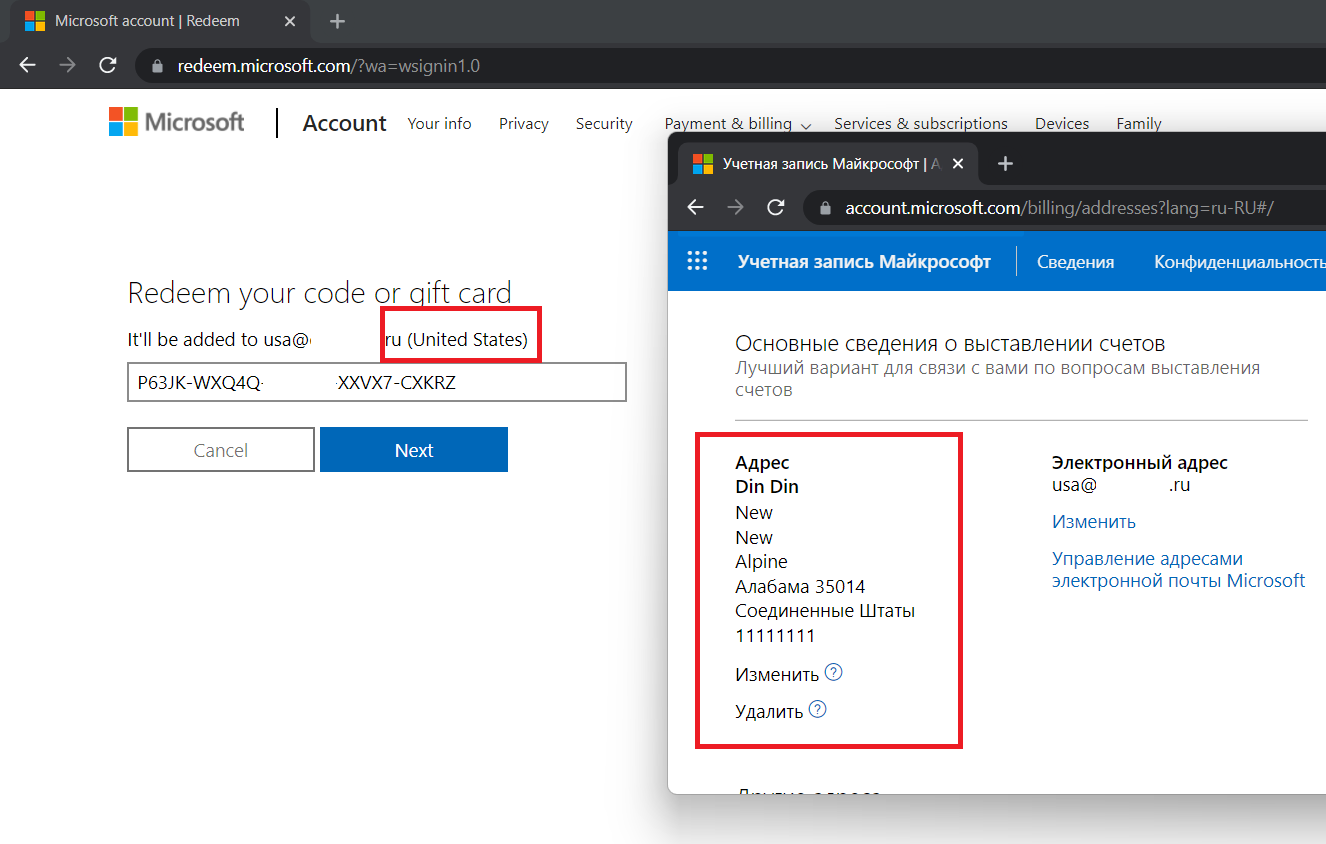This screenshot has height=844, width=1326.
Task: Open the Family menu item
Action: click(1139, 123)
